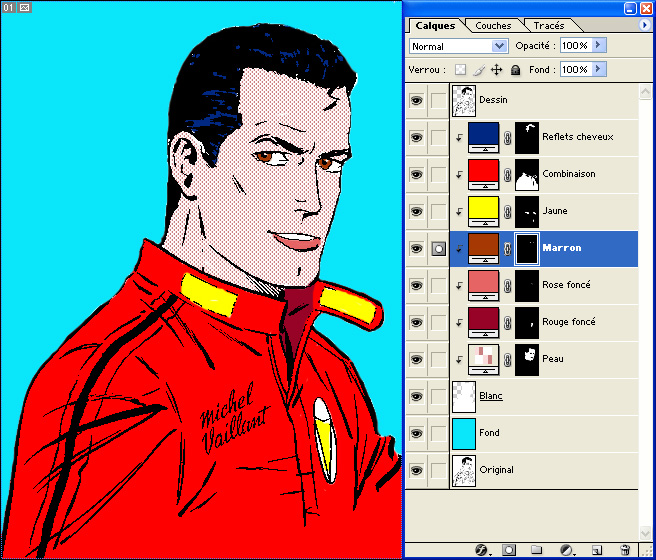The image size is (656, 560).
Task: Click the brown fill swatch of Marron
Action: pos(484,248)
